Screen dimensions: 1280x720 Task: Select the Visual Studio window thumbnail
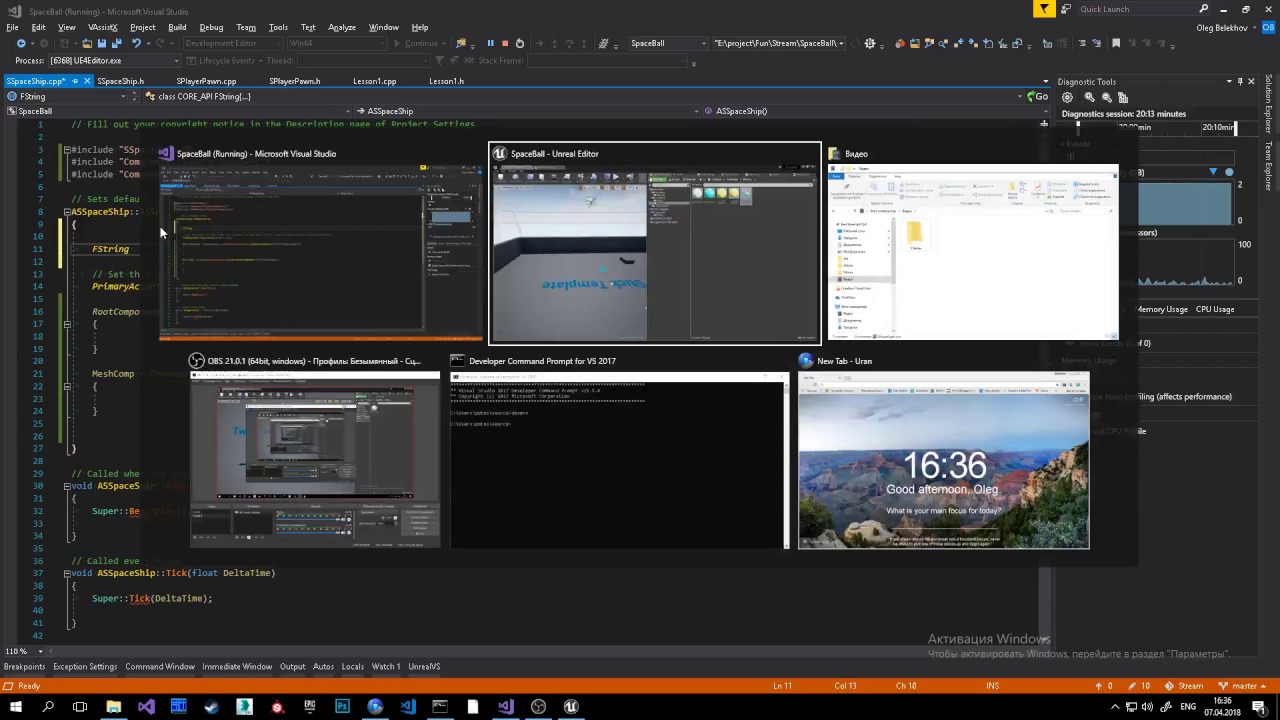321,243
